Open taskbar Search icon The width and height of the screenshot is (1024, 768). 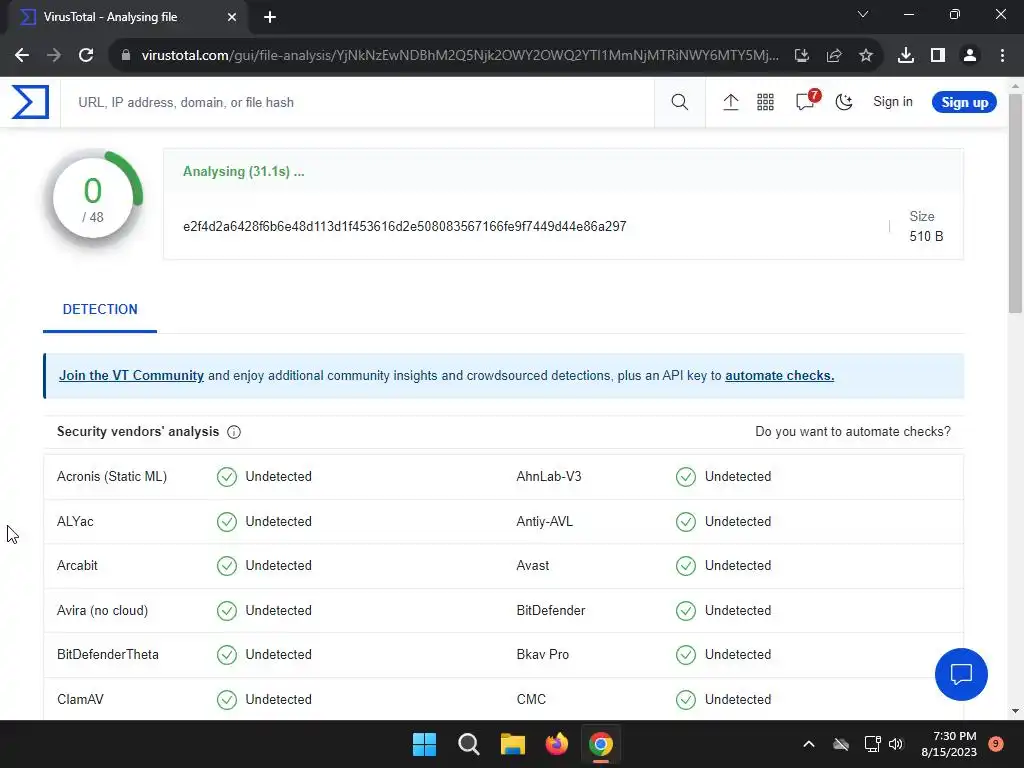tap(469, 744)
